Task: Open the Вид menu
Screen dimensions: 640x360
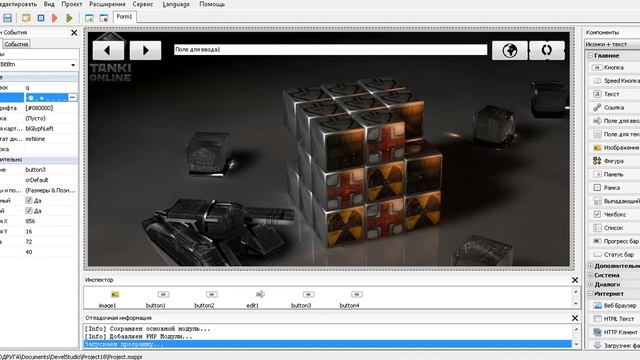Action: (x=49, y=4)
